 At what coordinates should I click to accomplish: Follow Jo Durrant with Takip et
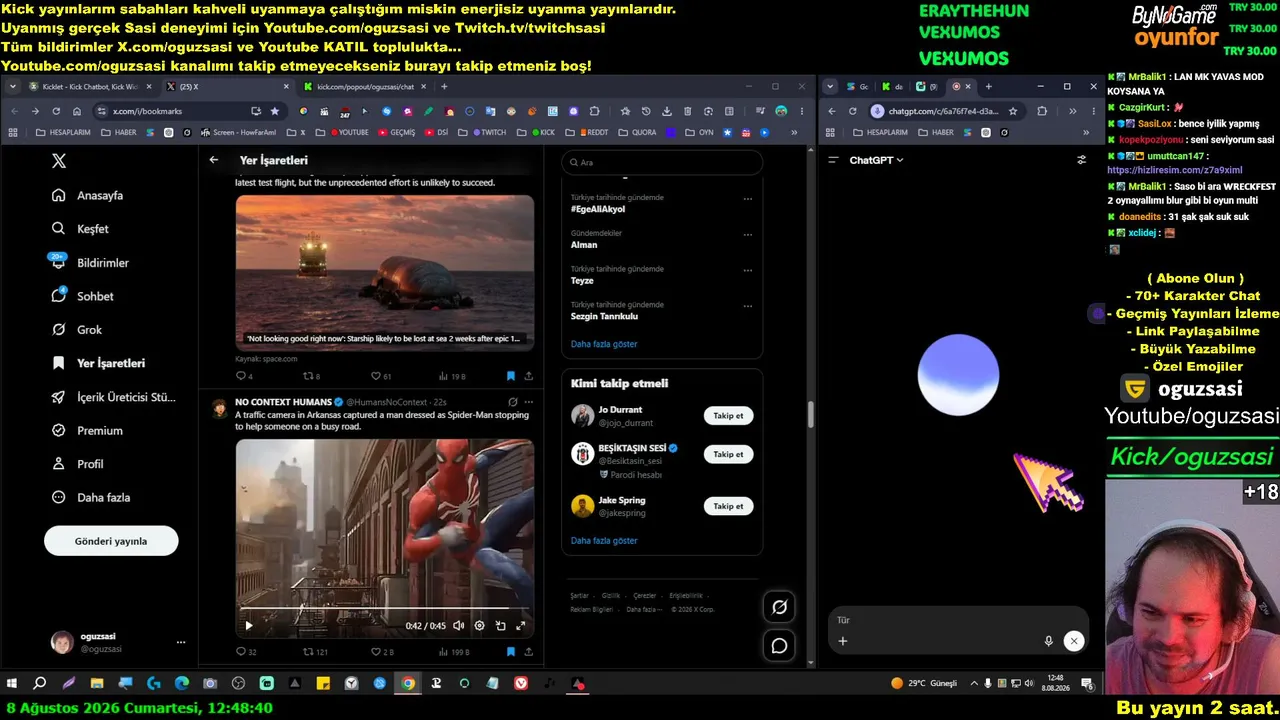[728, 416]
